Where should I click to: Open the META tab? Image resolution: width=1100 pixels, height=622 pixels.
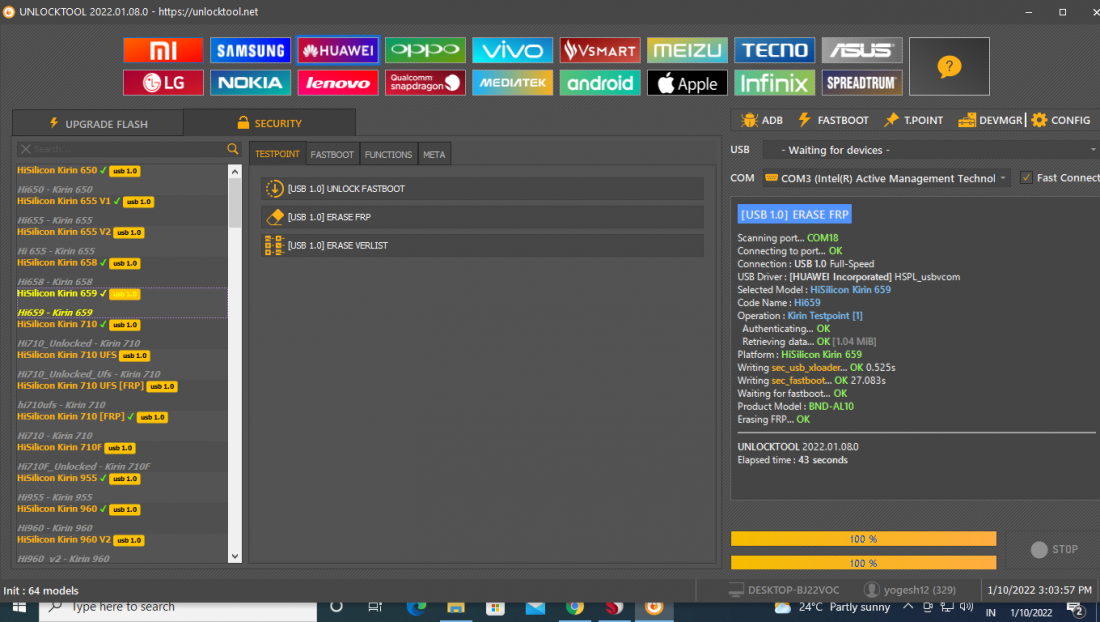click(x=434, y=154)
